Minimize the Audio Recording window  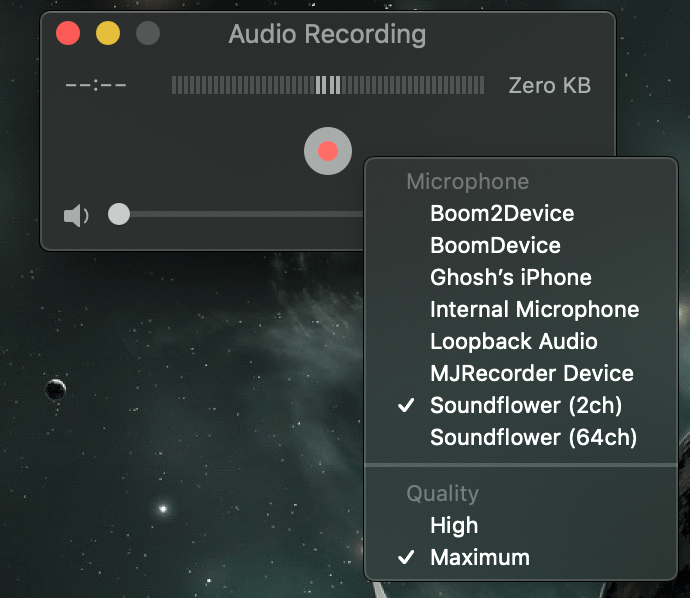pos(108,33)
